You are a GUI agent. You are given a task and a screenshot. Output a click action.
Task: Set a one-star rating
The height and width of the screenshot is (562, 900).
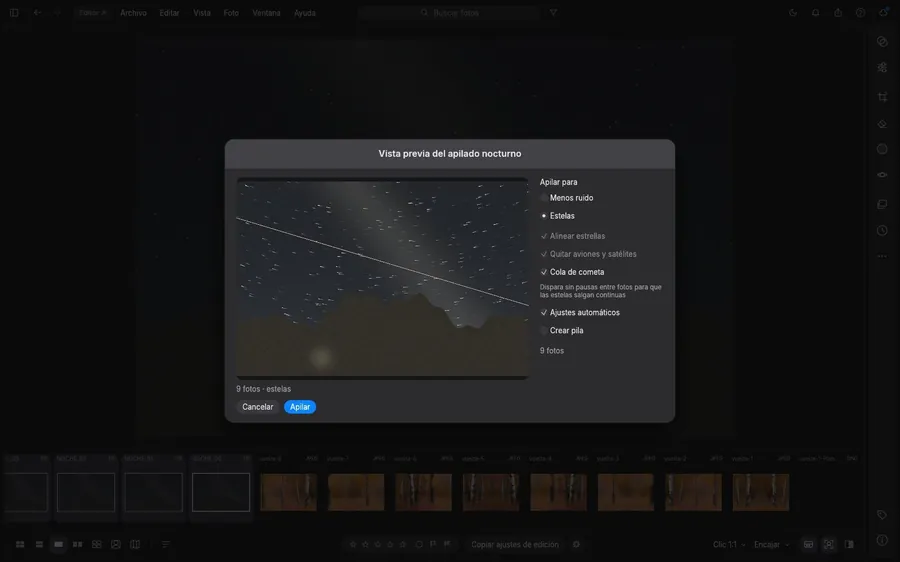353,544
